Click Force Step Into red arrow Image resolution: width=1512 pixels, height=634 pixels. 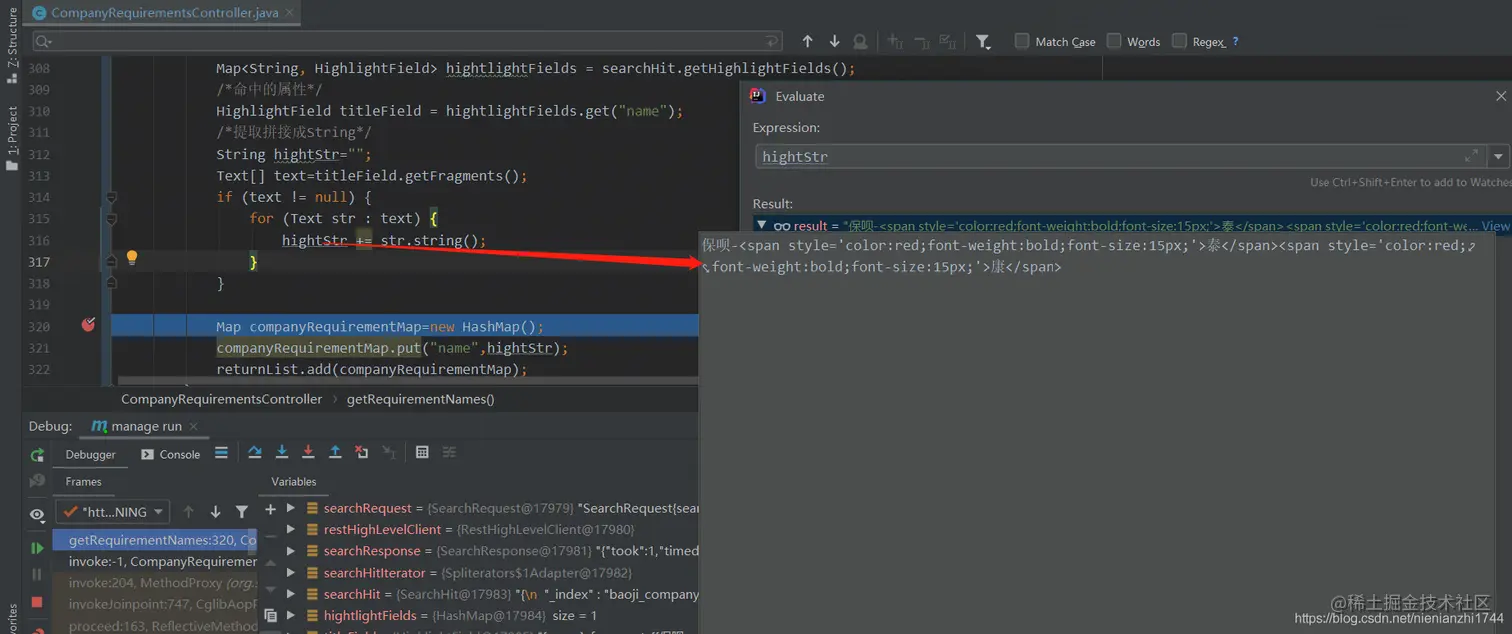(x=308, y=453)
